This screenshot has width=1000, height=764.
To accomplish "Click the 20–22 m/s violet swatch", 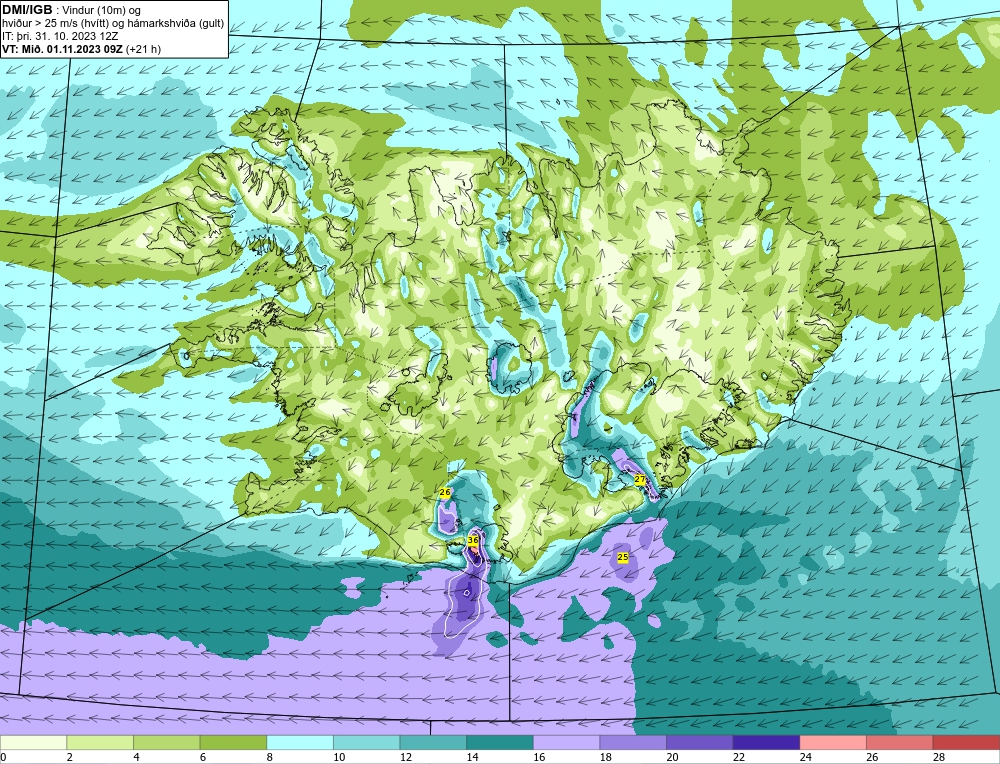I will point(700,743).
